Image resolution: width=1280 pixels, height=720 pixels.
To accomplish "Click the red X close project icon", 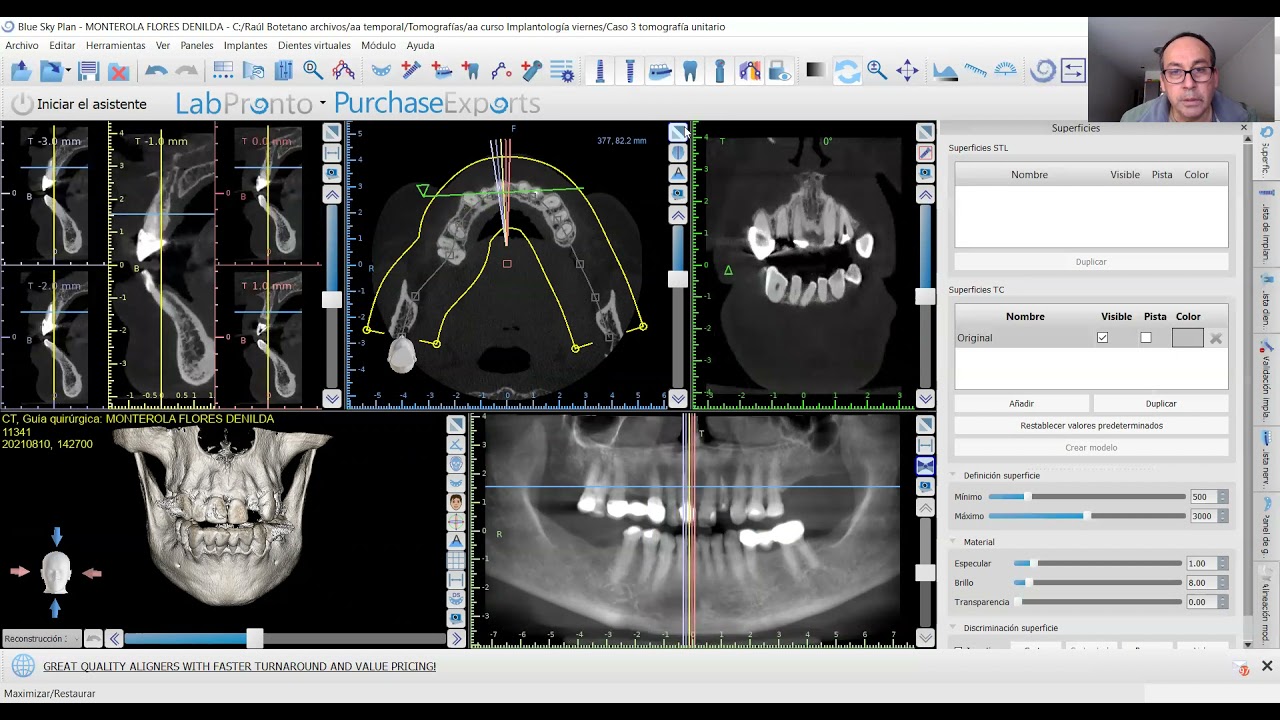I will point(118,71).
